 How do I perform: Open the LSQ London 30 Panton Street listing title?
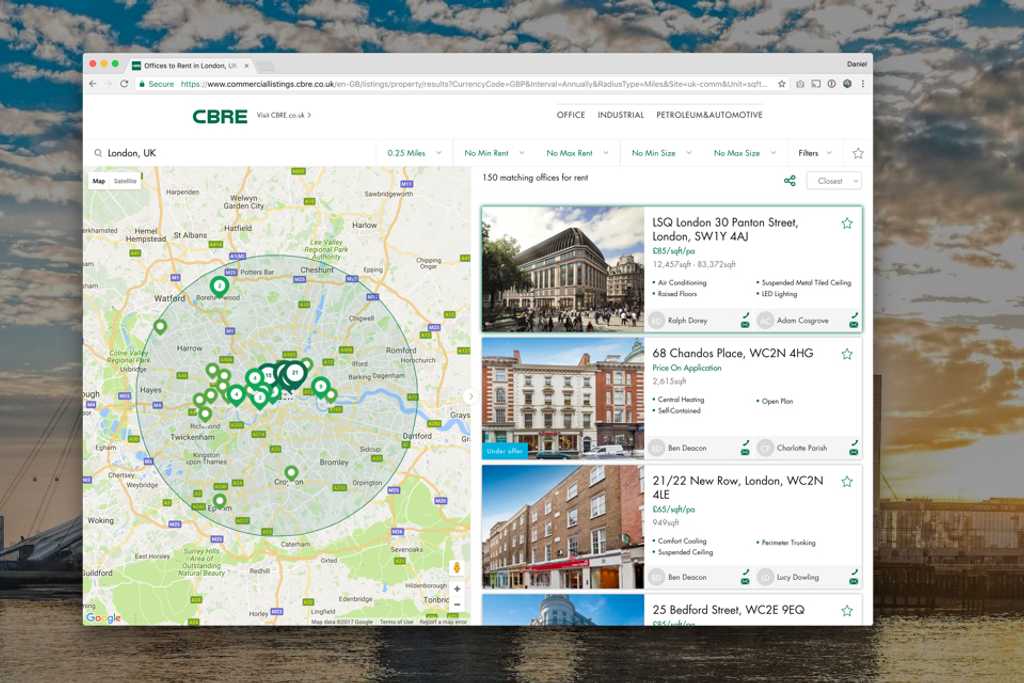point(725,229)
